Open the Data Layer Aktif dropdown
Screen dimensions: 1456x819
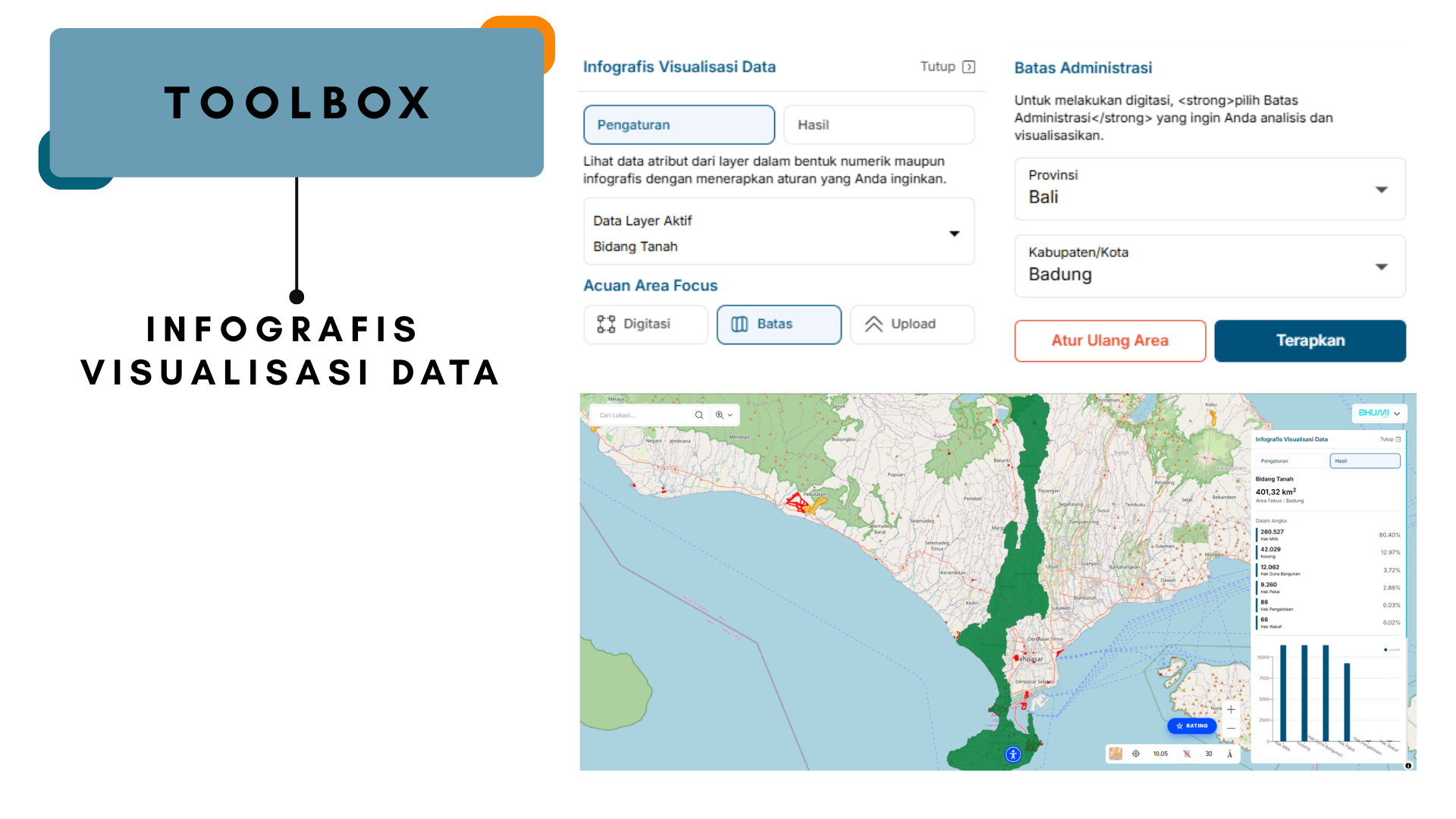pos(779,232)
